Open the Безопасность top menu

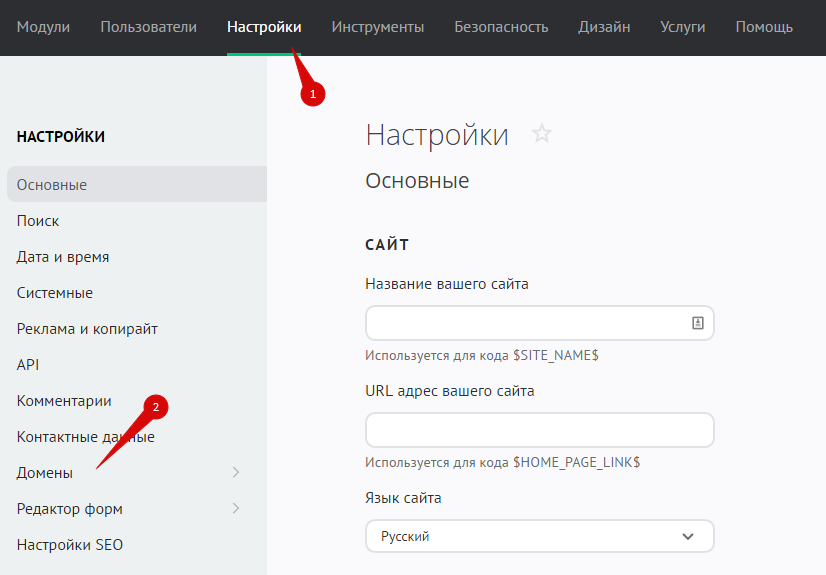point(501,27)
